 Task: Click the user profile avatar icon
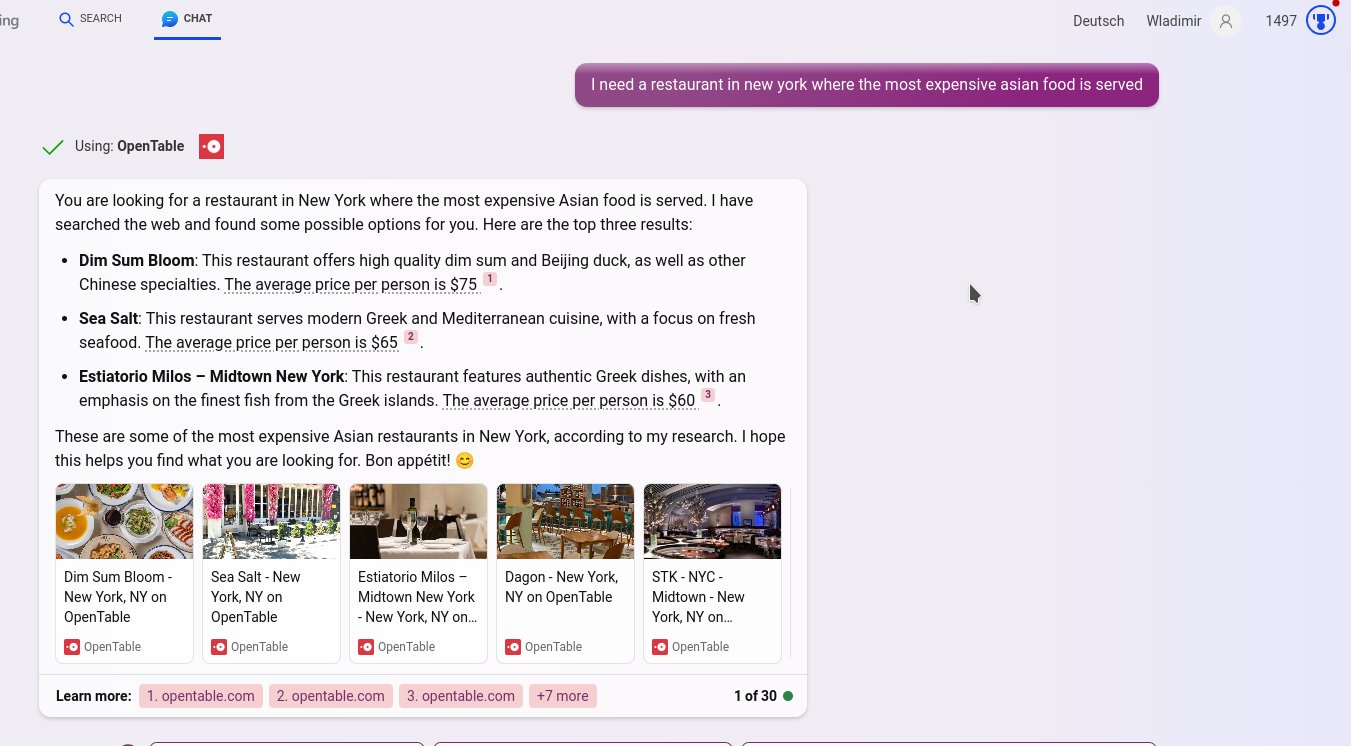[1226, 21]
